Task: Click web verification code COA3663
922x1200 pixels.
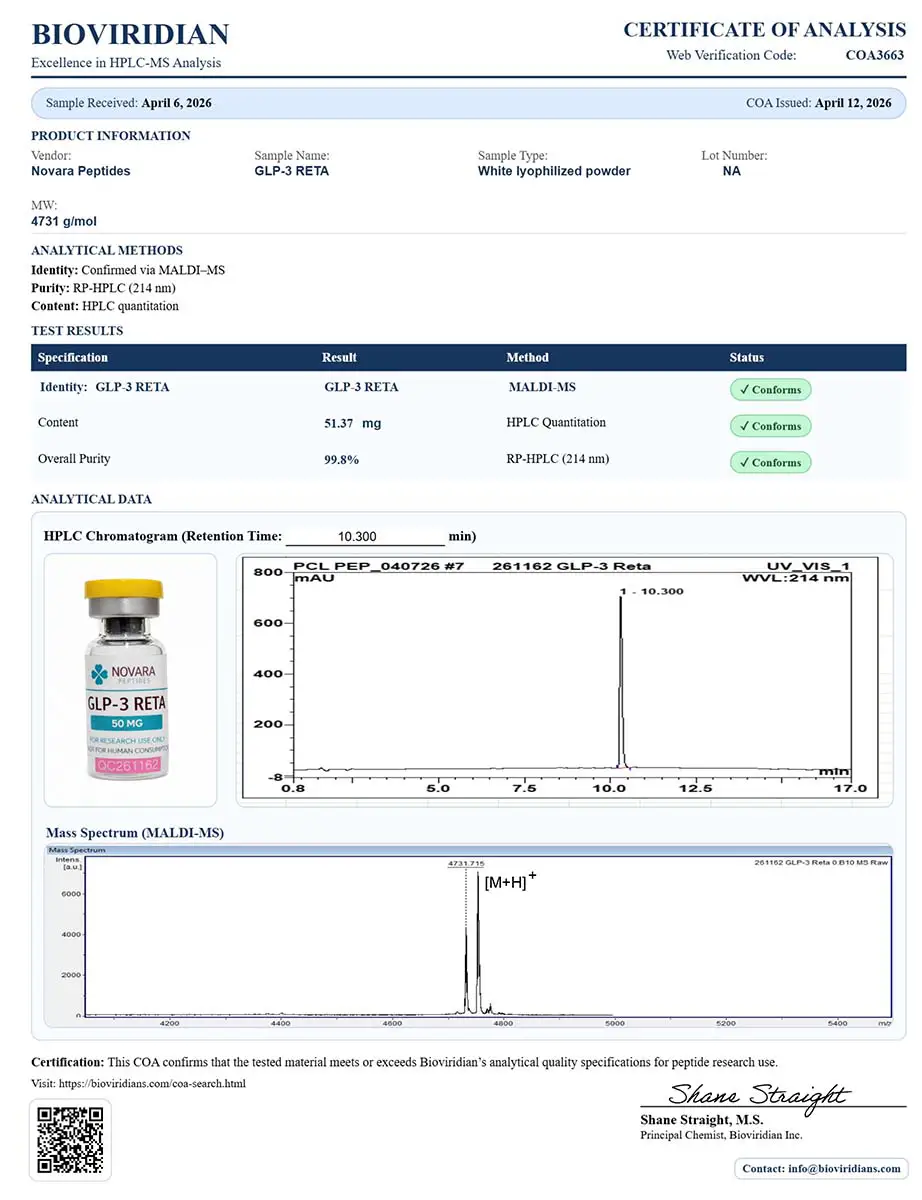Action: click(875, 56)
